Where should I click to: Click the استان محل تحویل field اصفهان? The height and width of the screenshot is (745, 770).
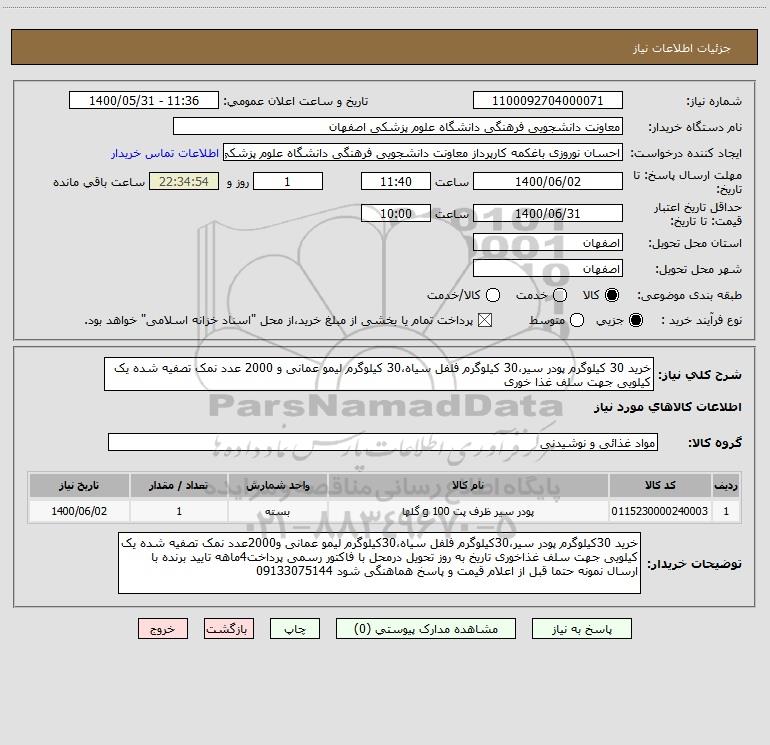(548, 243)
